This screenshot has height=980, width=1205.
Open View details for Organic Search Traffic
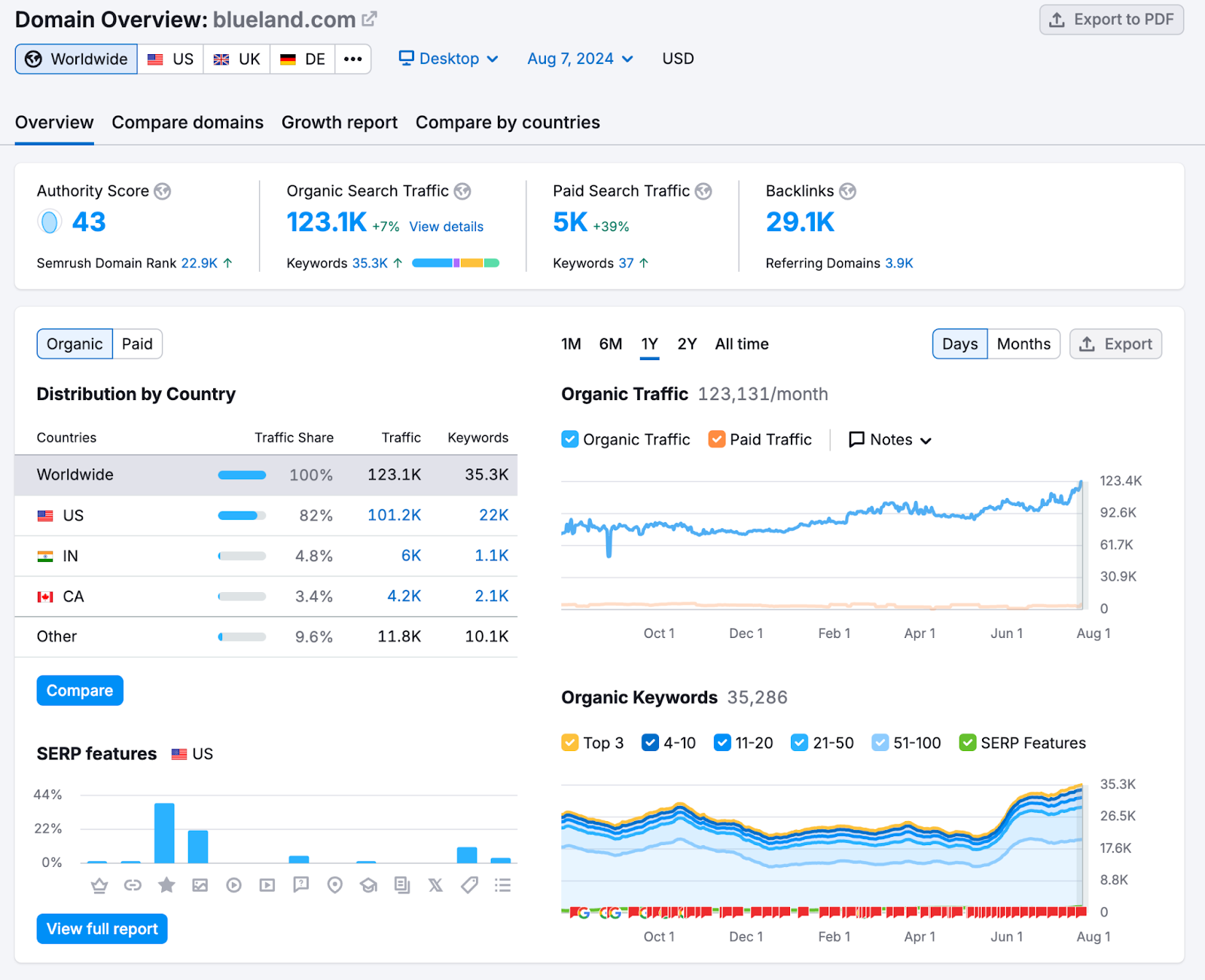click(x=445, y=226)
